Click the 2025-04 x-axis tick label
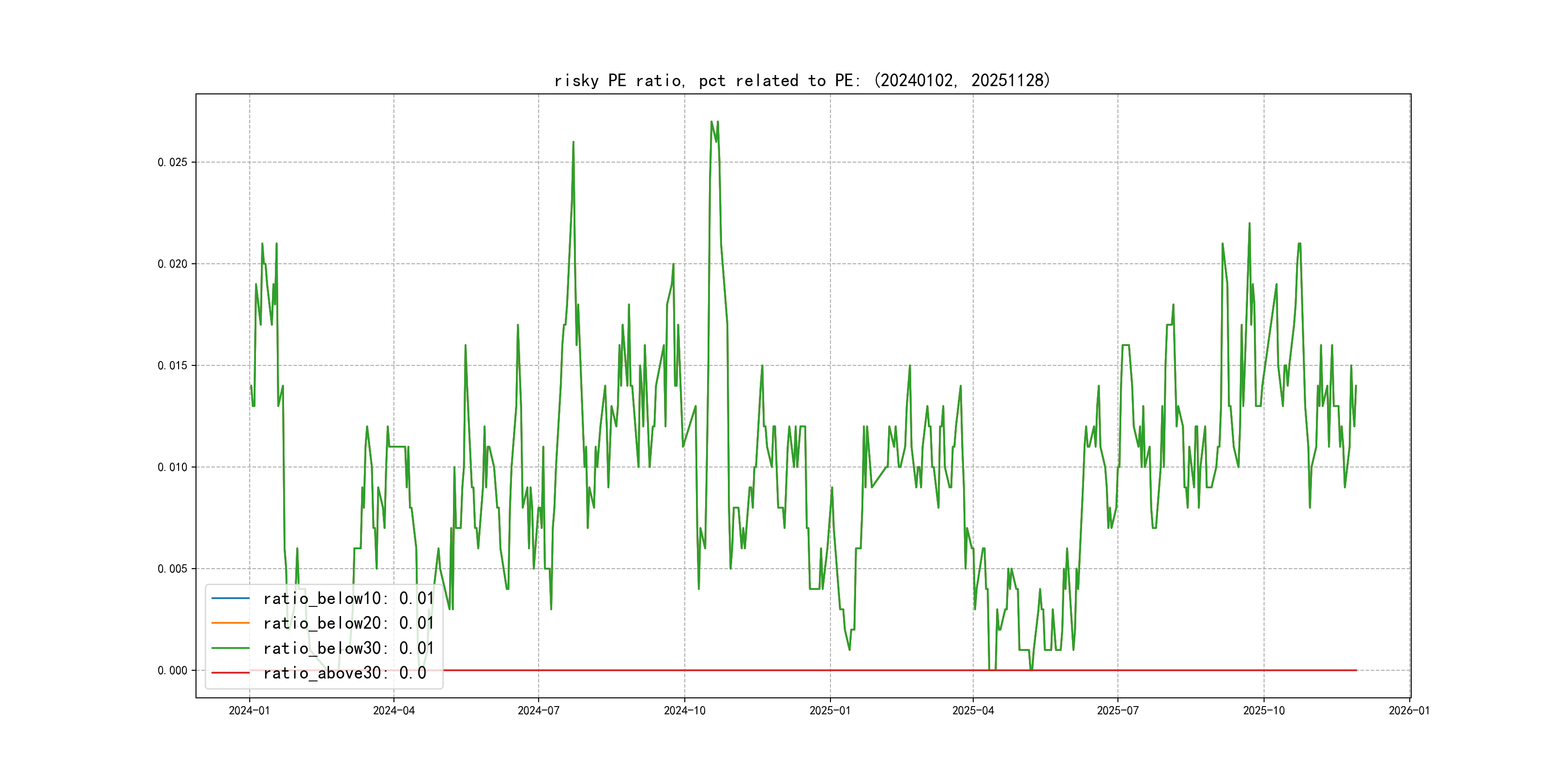1568x784 pixels. click(x=973, y=710)
